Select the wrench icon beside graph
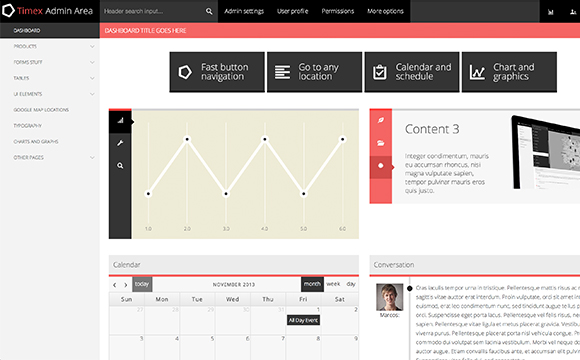The height and width of the screenshot is (360, 580). (x=120, y=143)
